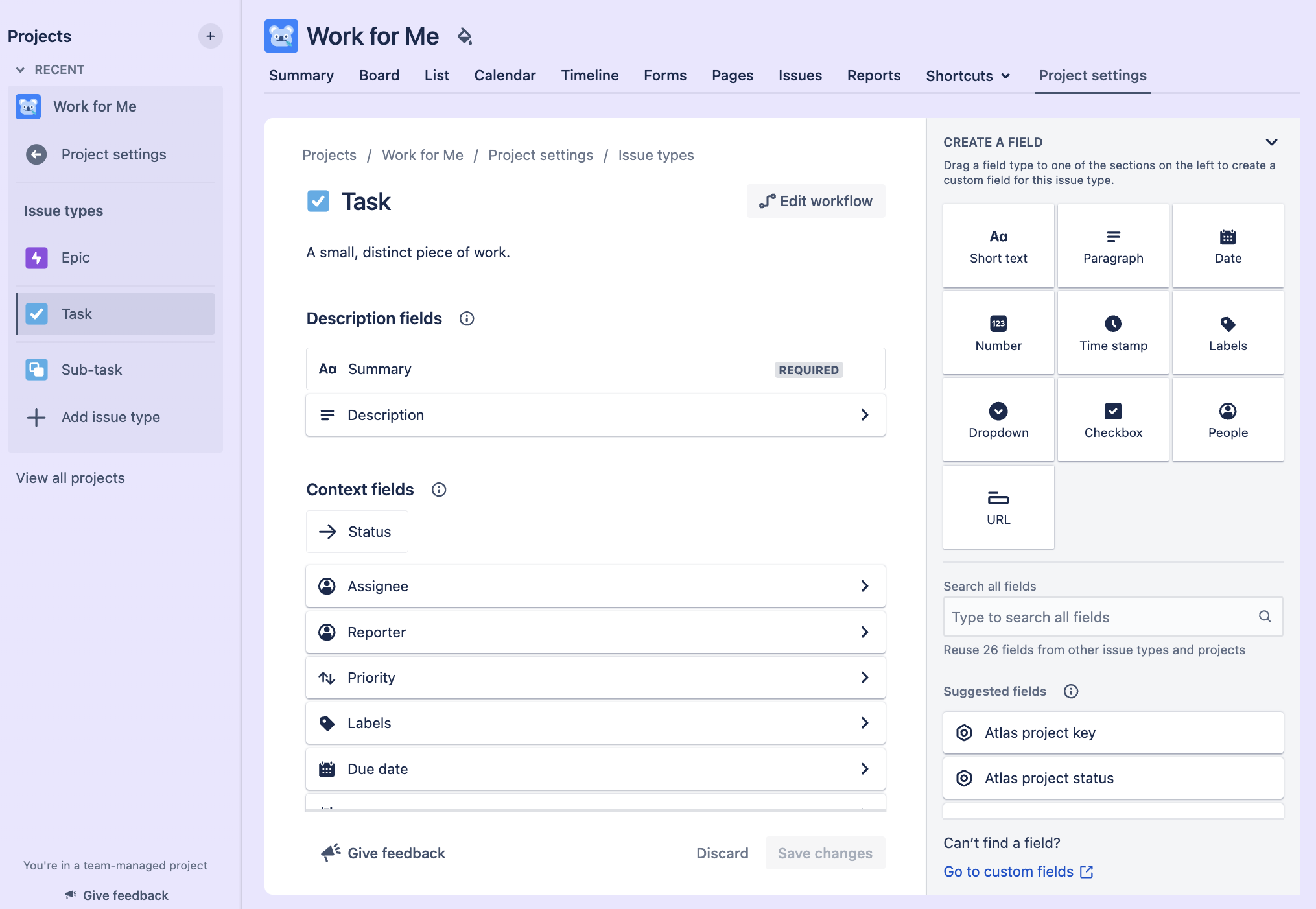The height and width of the screenshot is (909, 1316).
Task: Click the Edit workflow button
Action: pos(816,201)
